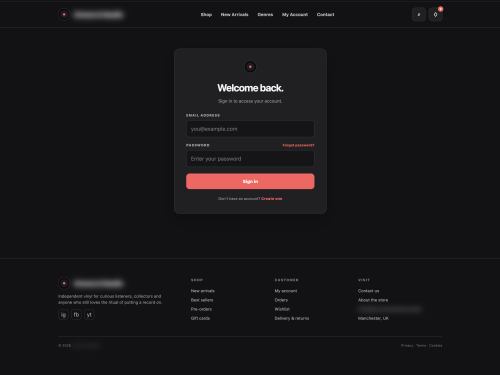Click the 'Manchester, UK' footer text

373,318
